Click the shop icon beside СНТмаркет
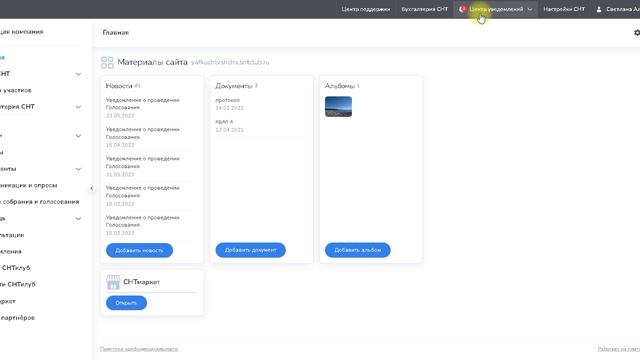Viewport: 640px width, 360px height. pos(113,282)
